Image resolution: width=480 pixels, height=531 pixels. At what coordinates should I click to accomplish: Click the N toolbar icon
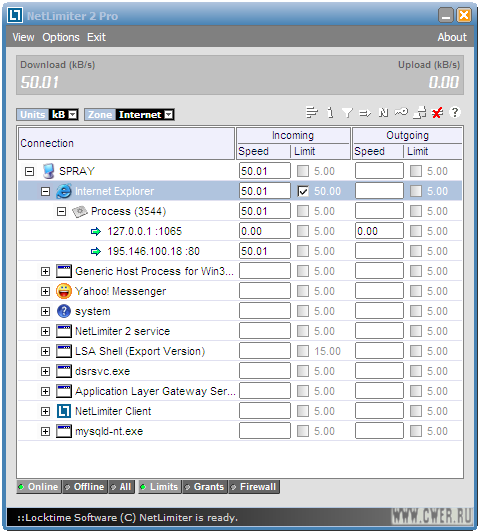(x=383, y=112)
